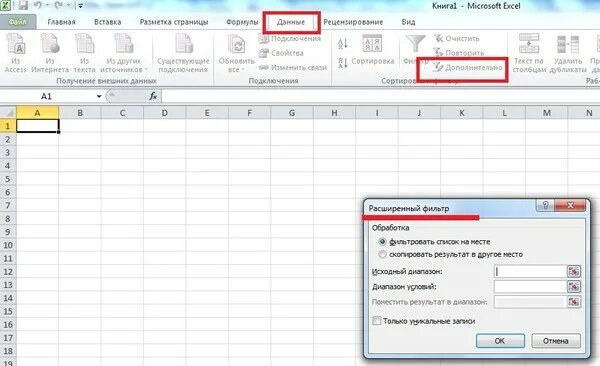Image resolution: width=600 pixels, height=366 pixels.
Task: Click the Insert Function fx button
Action: [153, 96]
